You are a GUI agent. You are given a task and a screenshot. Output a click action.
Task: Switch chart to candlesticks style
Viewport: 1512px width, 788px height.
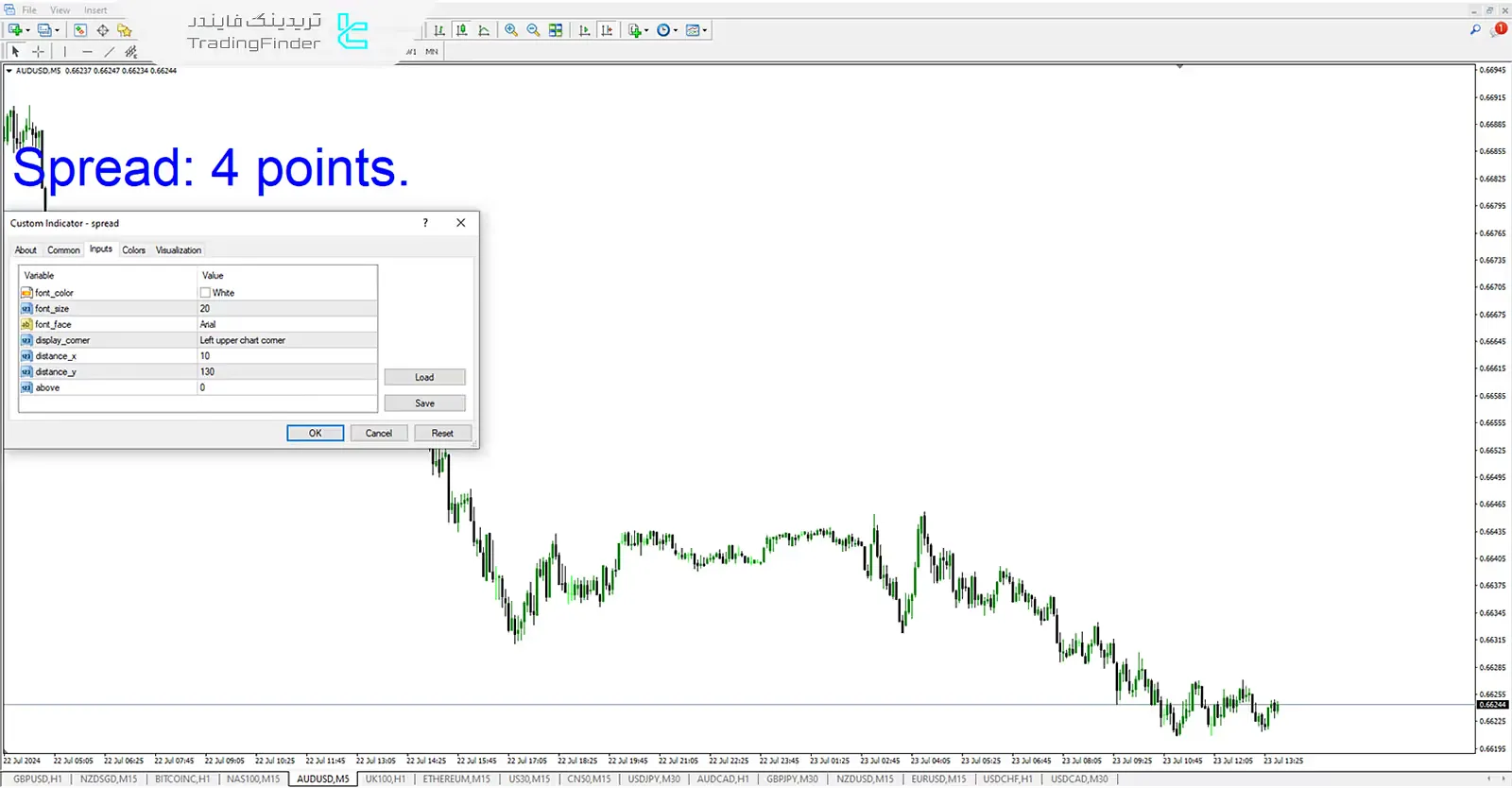click(461, 30)
